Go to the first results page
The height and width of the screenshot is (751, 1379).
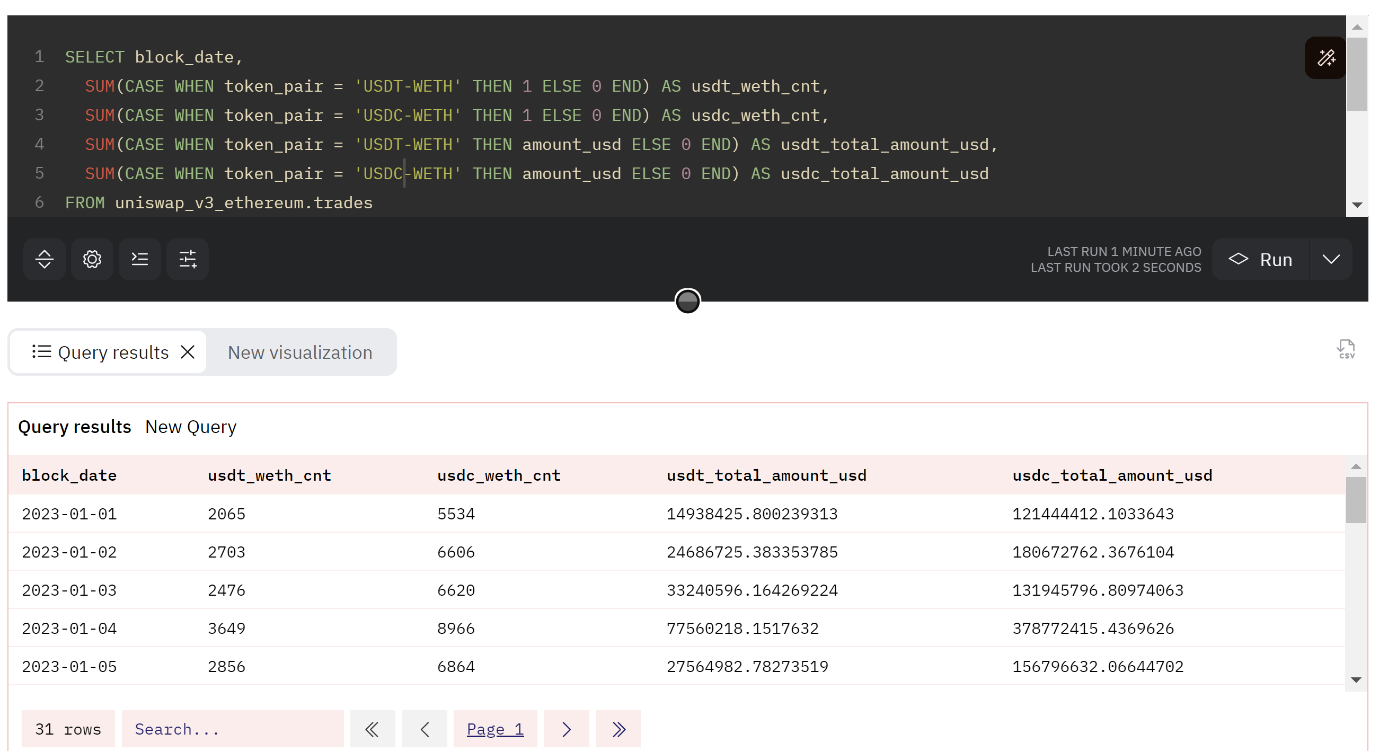click(x=372, y=729)
